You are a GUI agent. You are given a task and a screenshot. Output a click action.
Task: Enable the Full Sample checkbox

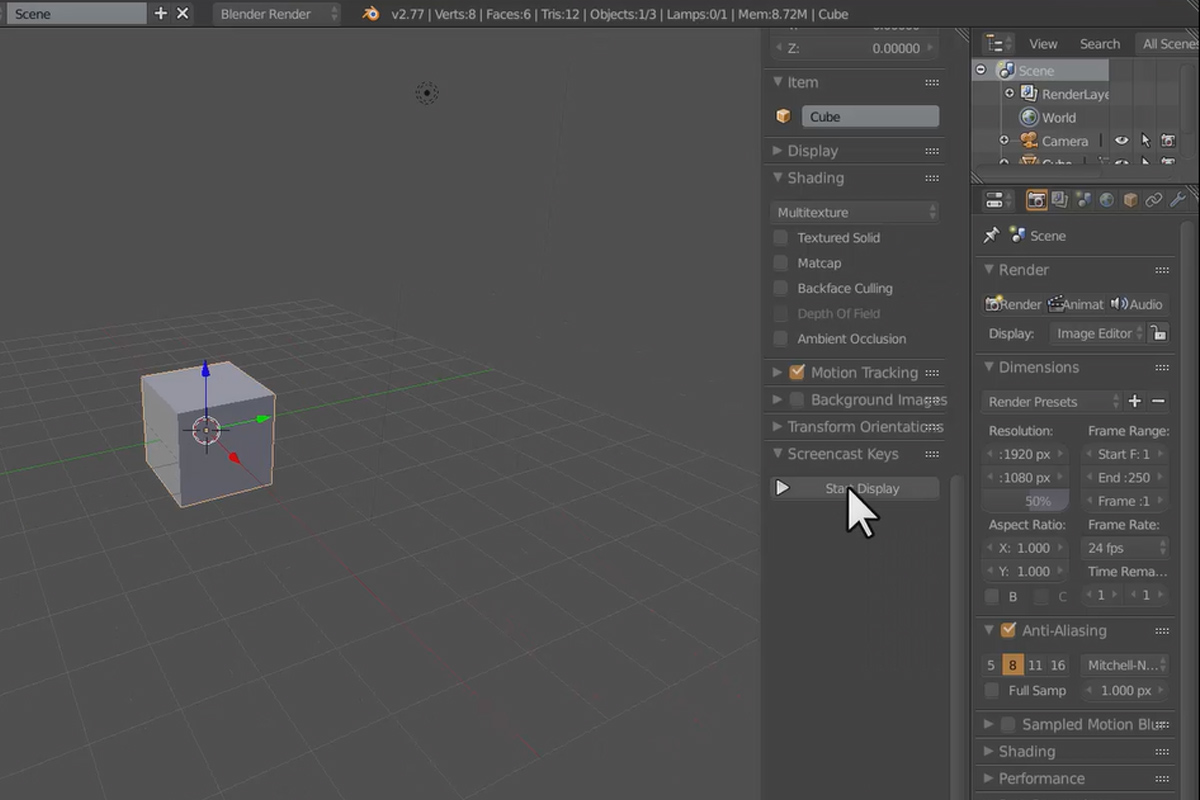click(x=992, y=690)
